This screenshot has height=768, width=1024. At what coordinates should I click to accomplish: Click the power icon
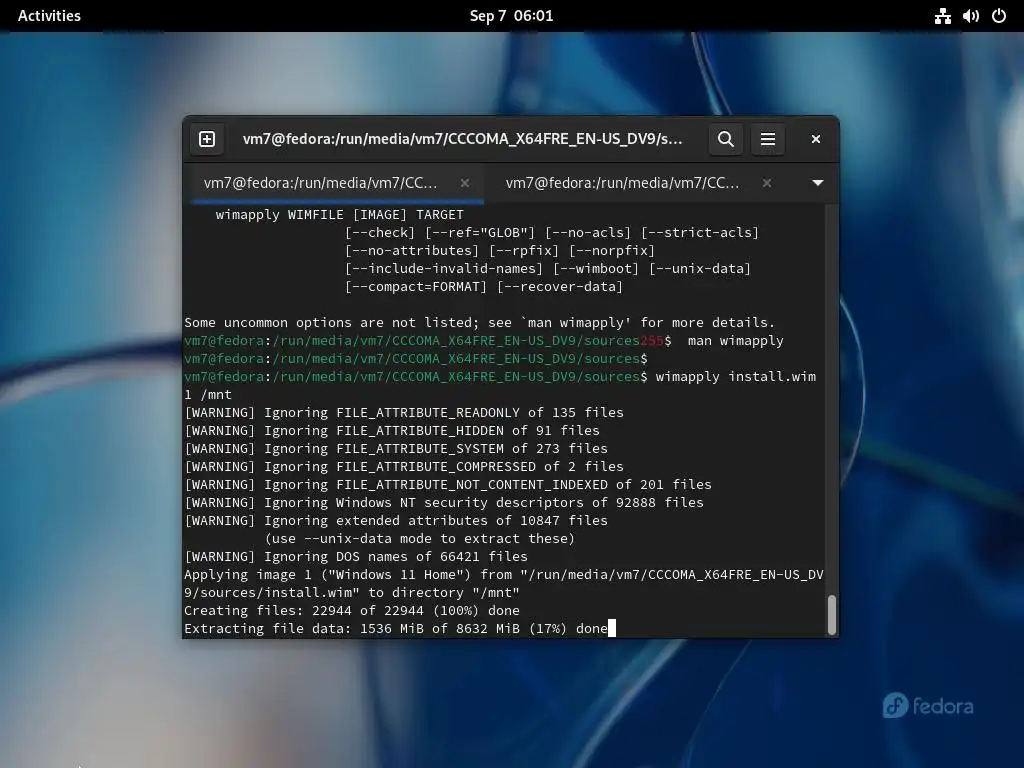click(999, 16)
